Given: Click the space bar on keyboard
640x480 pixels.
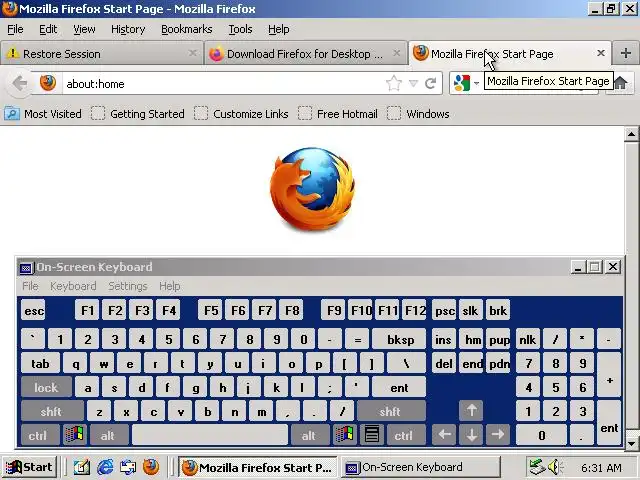Looking at the screenshot, I should (210, 435).
